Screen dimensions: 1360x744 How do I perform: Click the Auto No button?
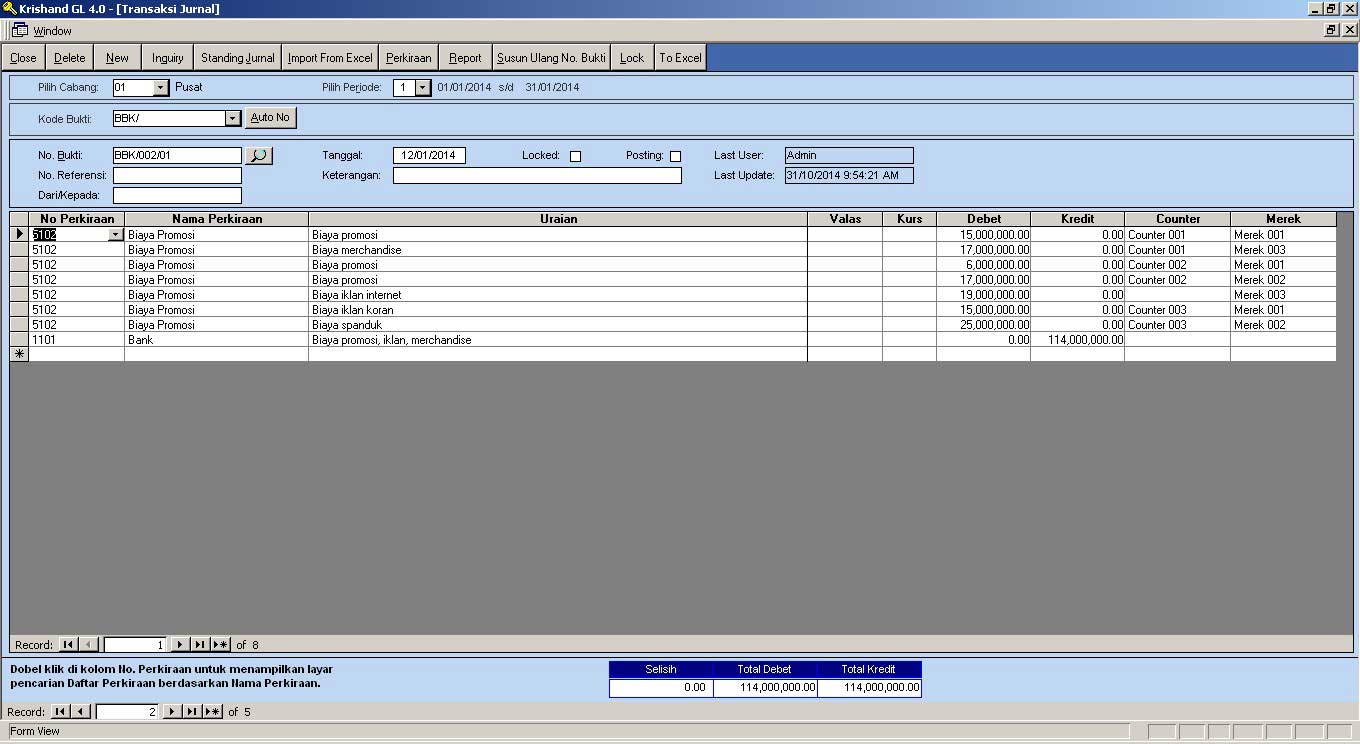pyautogui.click(x=270, y=118)
